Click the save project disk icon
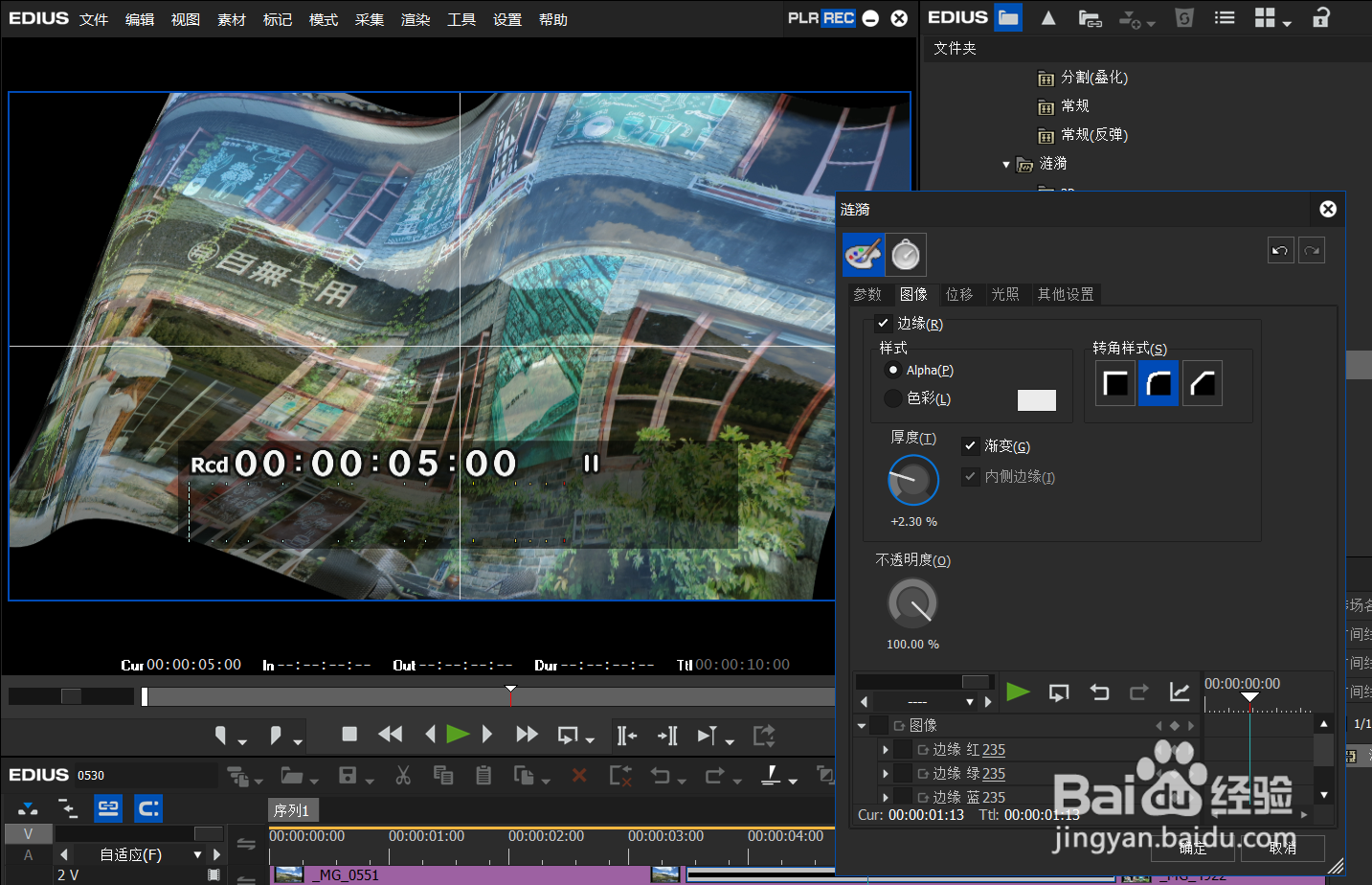 point(348,775)
